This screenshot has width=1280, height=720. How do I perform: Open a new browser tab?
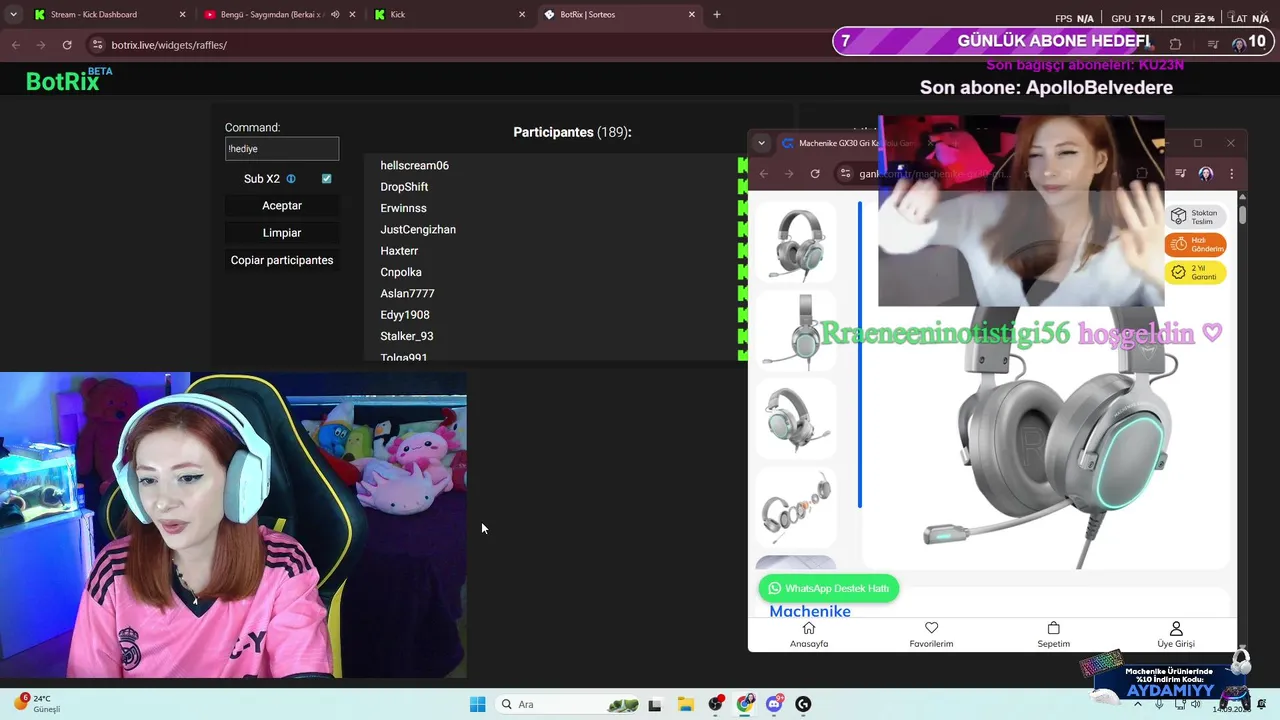coord(717,14)
